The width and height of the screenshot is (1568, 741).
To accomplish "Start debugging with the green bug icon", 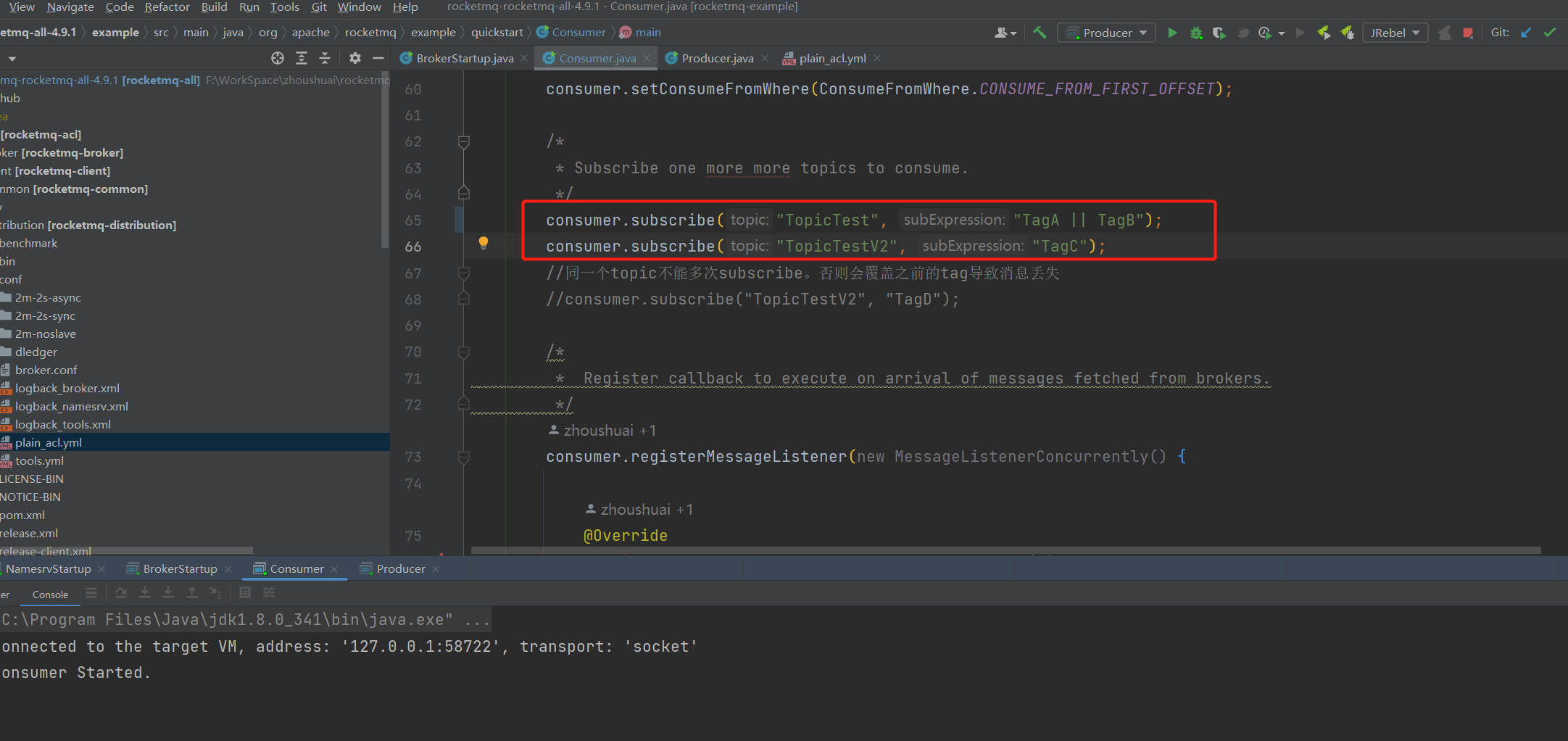I will pyautogui.click(x=1196, y=33).
